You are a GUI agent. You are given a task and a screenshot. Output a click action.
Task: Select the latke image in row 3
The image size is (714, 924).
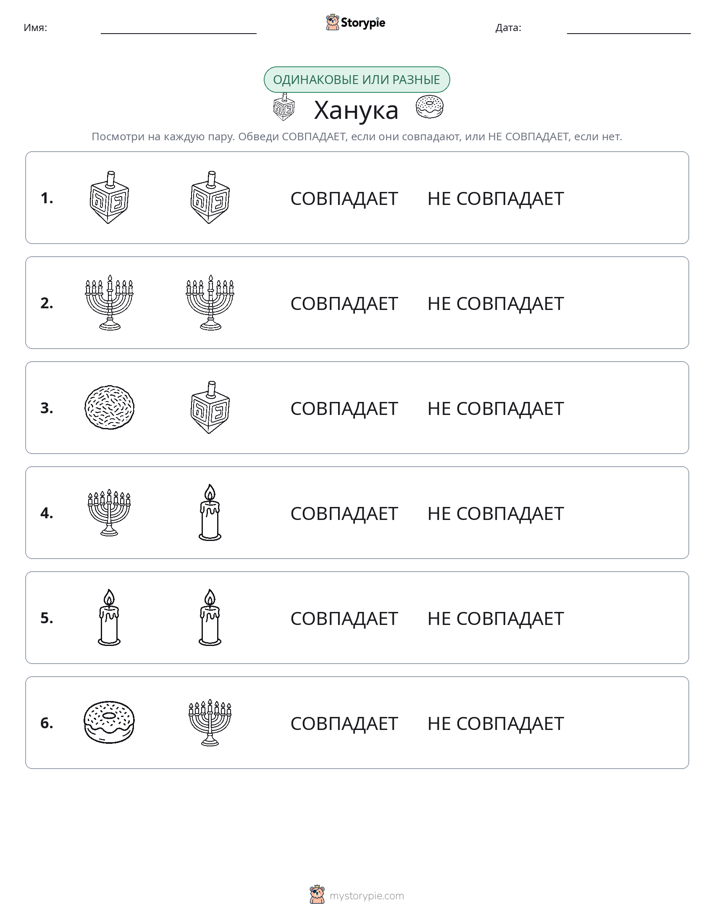coord(110,407)
